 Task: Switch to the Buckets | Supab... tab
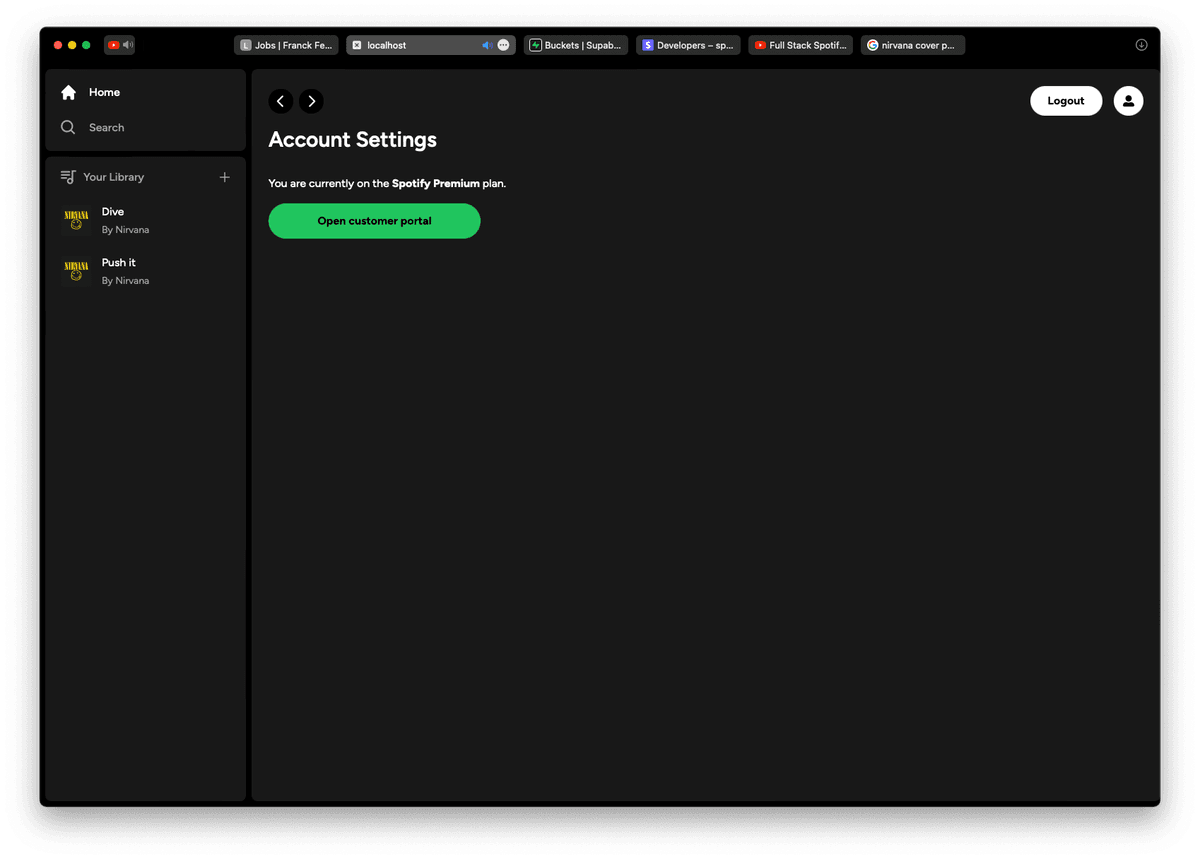[576, 45]
